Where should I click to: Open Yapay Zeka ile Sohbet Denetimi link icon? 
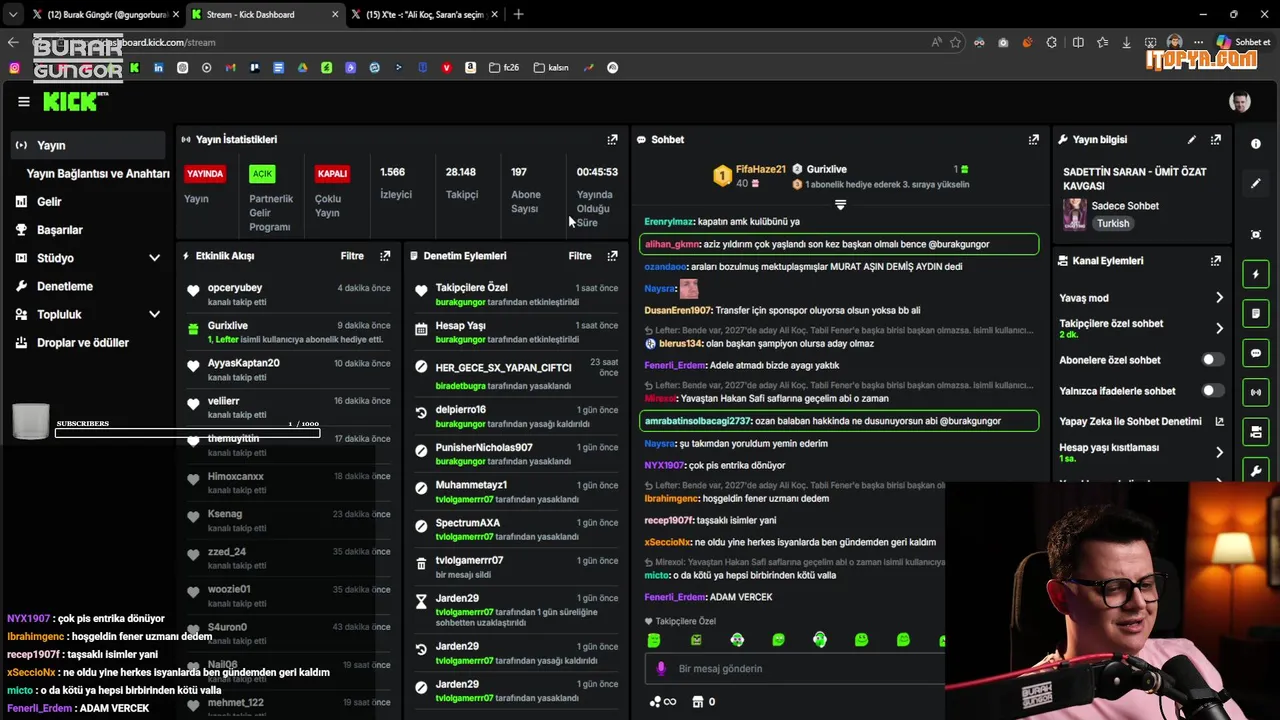(1219, 422)
